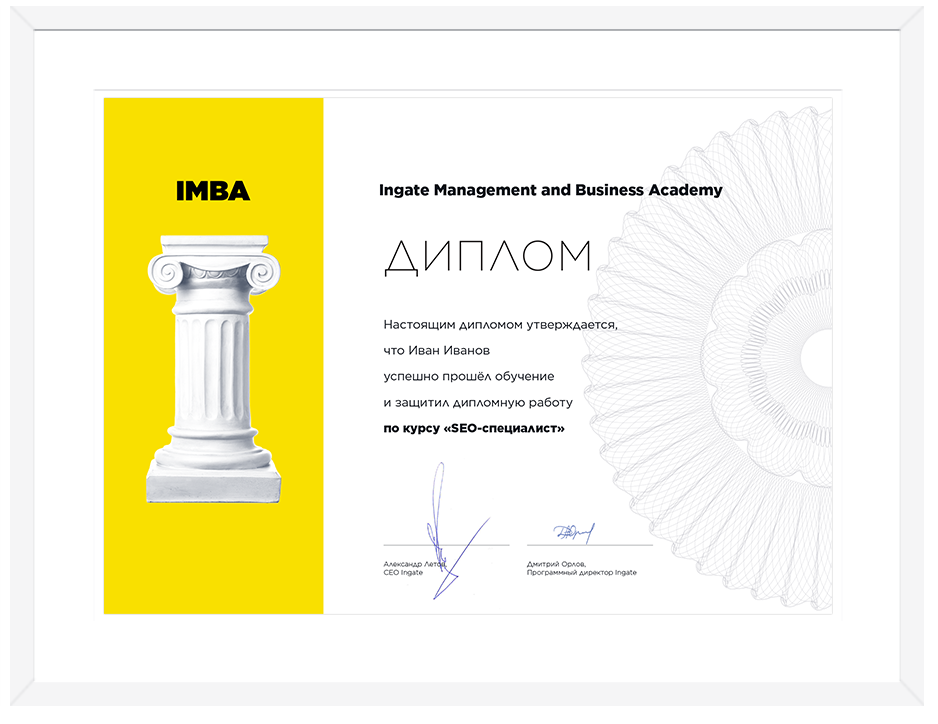Select the line "успешно прошёл обучение"

pos(469,377)
